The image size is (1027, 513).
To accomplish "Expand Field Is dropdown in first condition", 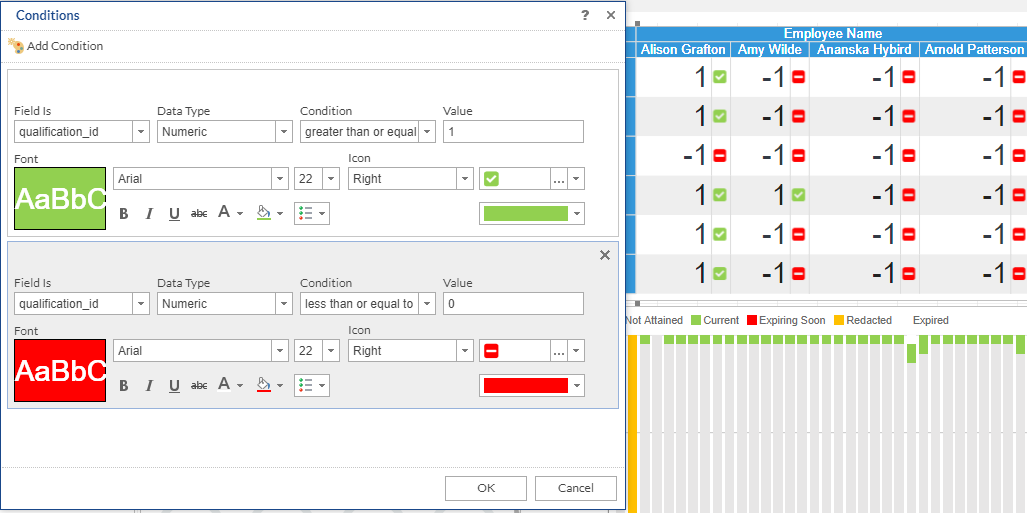I will (x=141, y=132).
